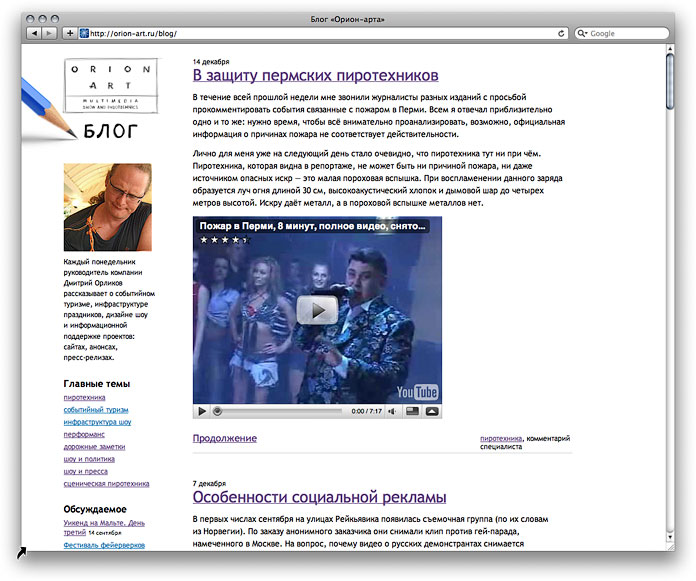Toggle the video player size icon
Screen dimensions: 696x581
(412, 411)
